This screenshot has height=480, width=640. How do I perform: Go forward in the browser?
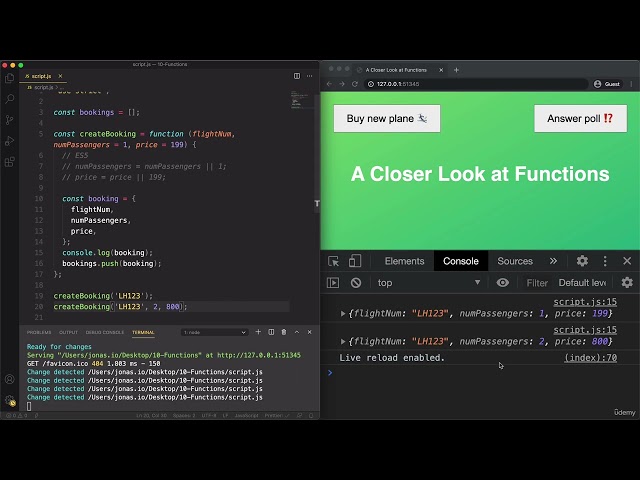[342, 84]
